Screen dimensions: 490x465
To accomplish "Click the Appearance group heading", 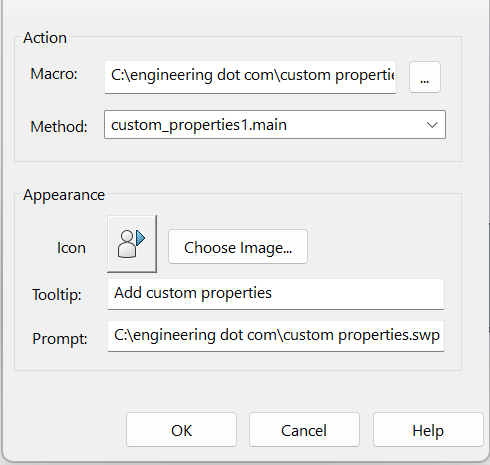I will (64, 195).
